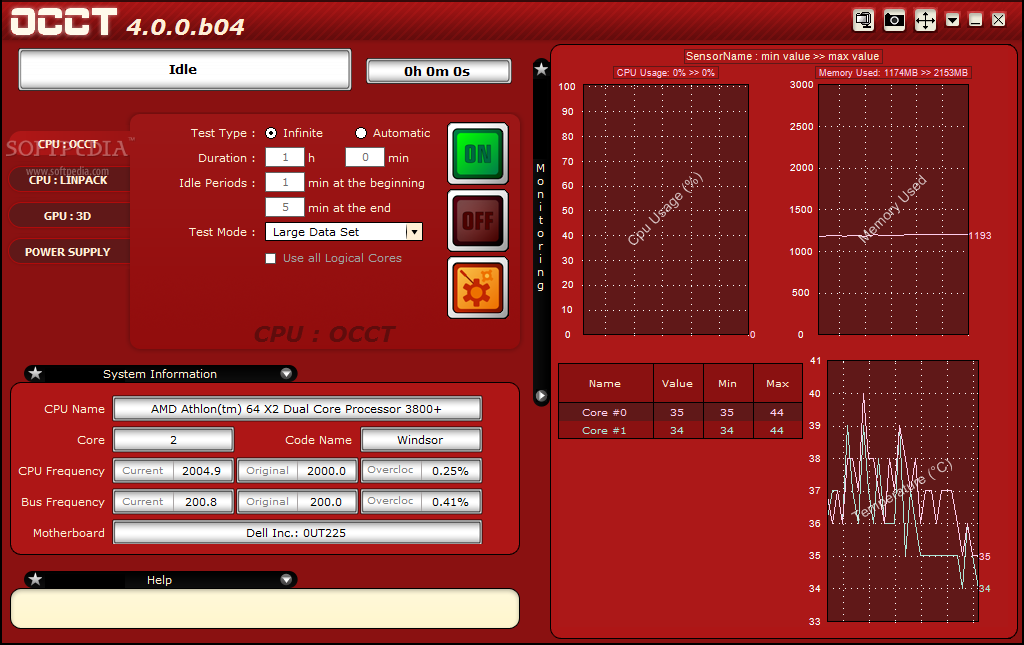Image resolution: width=1024 pixels, height=645 pixels.
Task: Click the Code Name Windsor field
Action: point(421,440)
